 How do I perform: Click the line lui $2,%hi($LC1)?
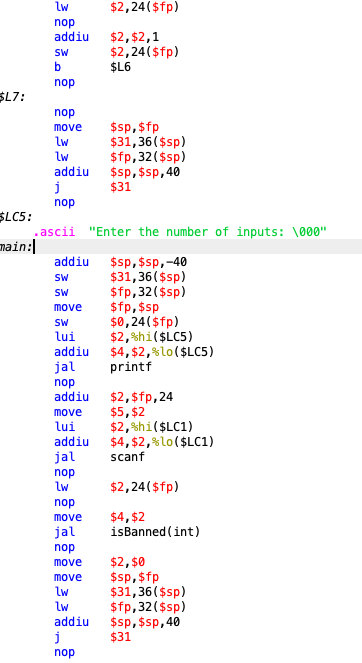[123, 427]
